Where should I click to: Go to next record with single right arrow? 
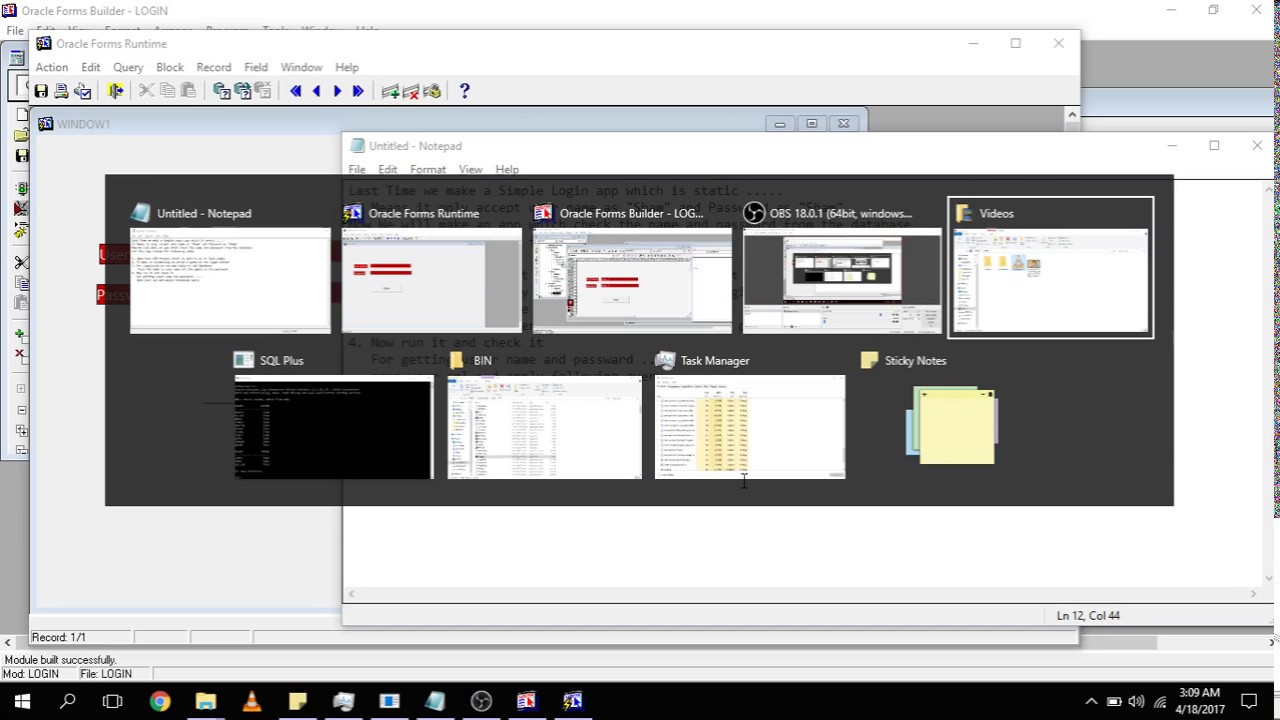pyautogui.click(x=337, y=91)
